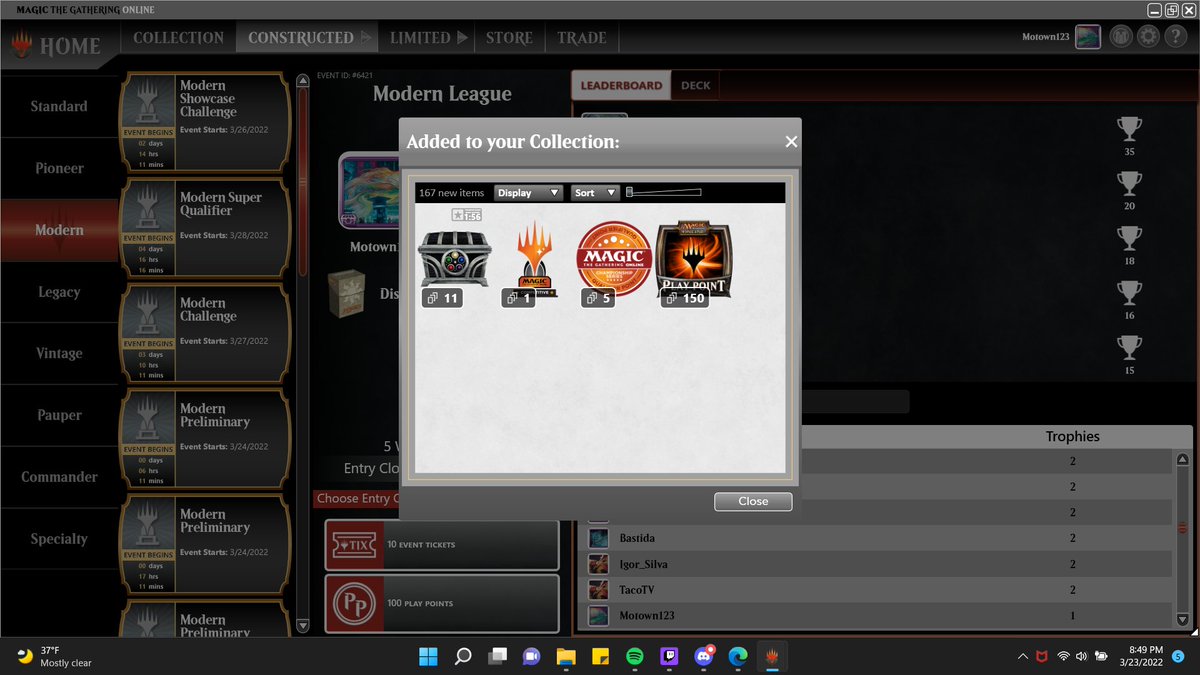This screenshot has width=1200, height=675.
Task: Select the Play Point item showing 150
Action: point(694,260)
